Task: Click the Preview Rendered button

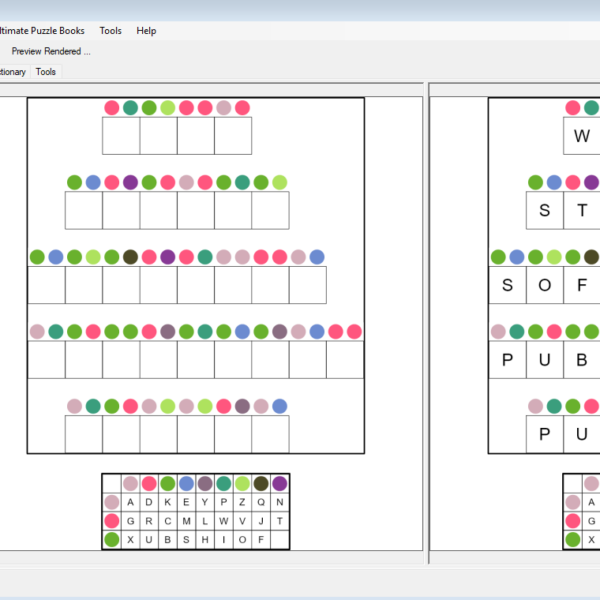Action: click(x=50, y=51)
